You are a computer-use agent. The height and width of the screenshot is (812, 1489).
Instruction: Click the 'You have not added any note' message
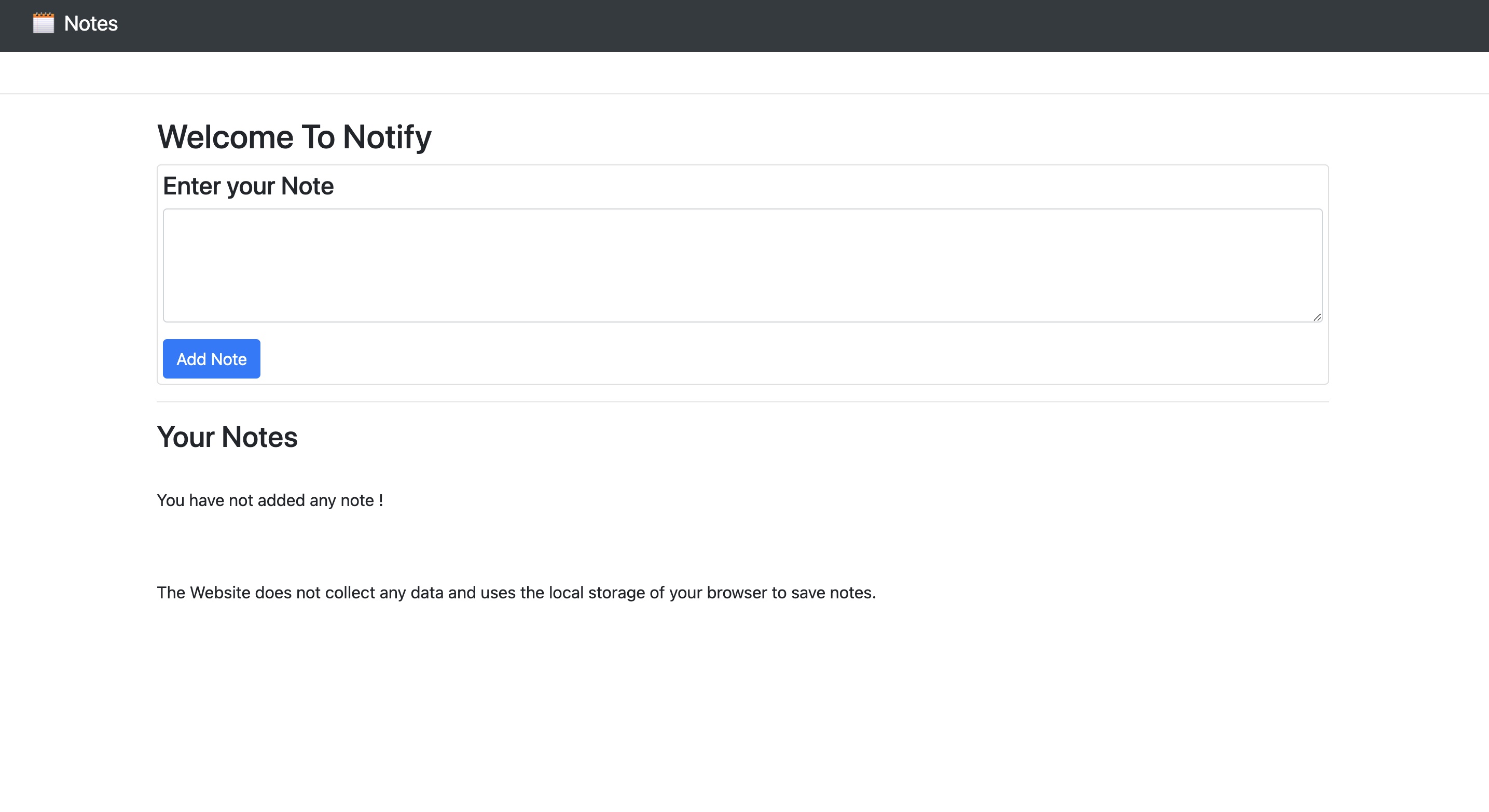pyautogui.click(x=269, y=500)
